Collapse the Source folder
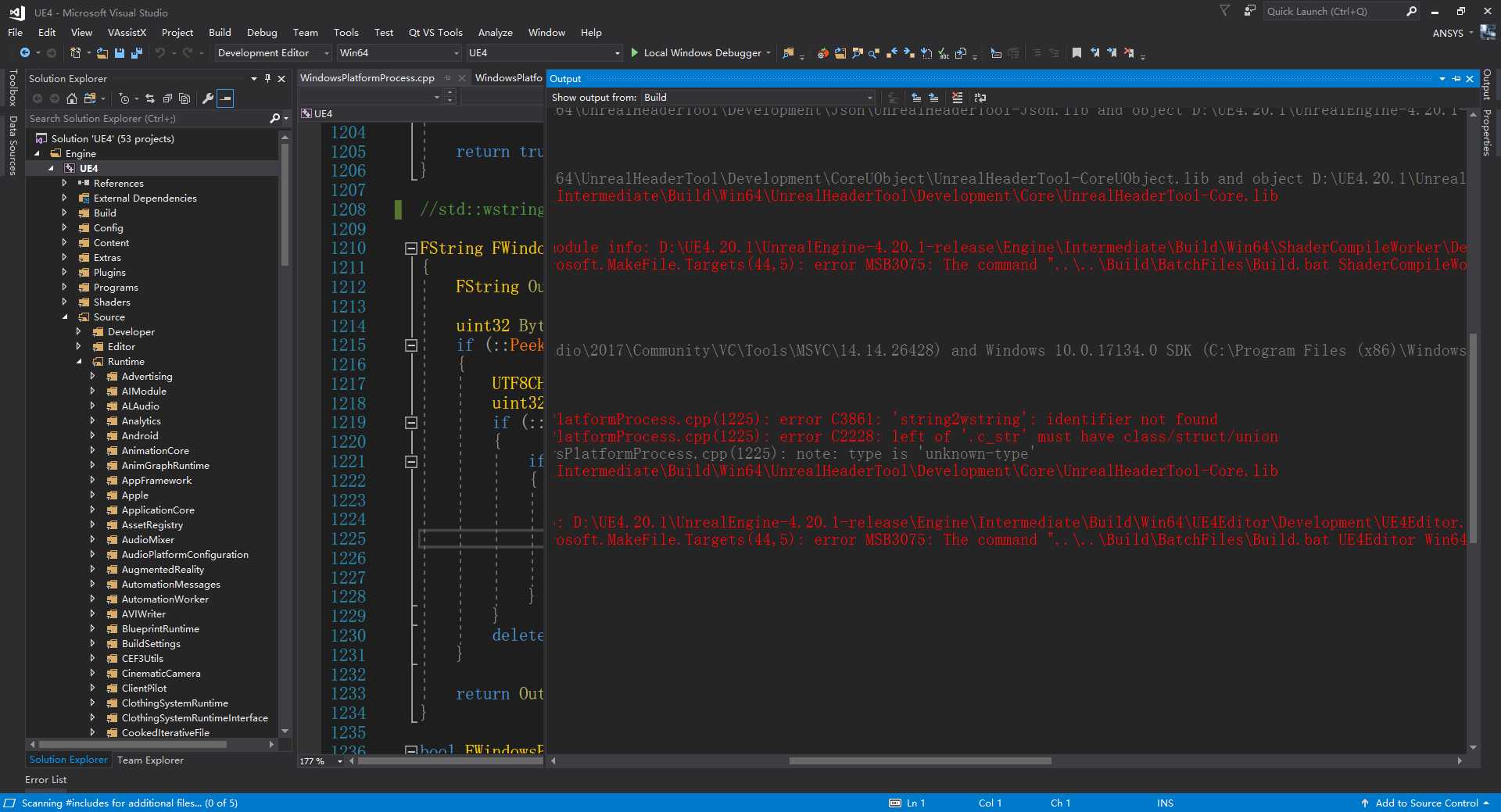This screenshot has width=1501, height=812. [x=65, y=317]
